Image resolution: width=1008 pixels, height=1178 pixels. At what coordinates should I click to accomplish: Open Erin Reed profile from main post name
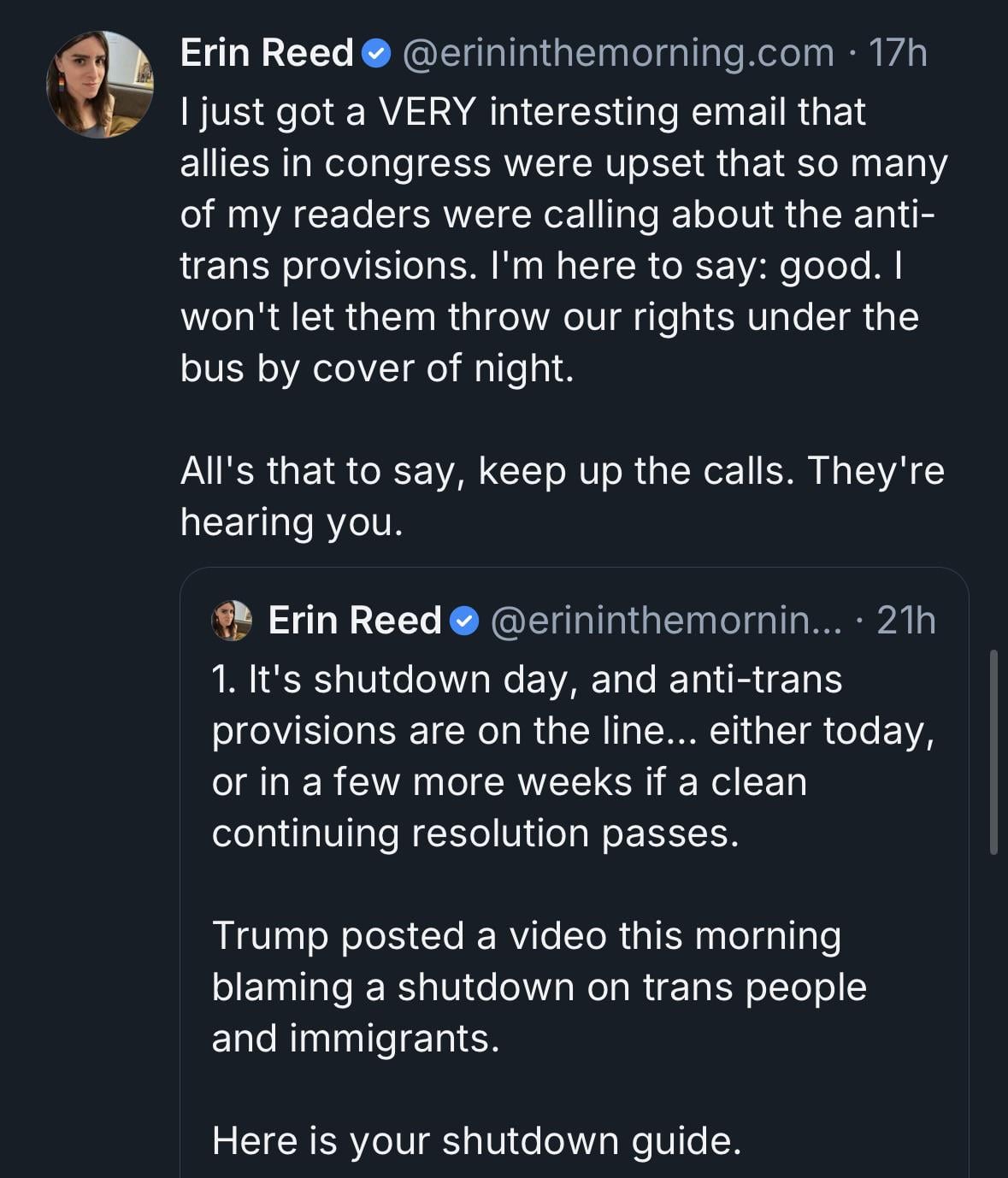tap(267, 53)
